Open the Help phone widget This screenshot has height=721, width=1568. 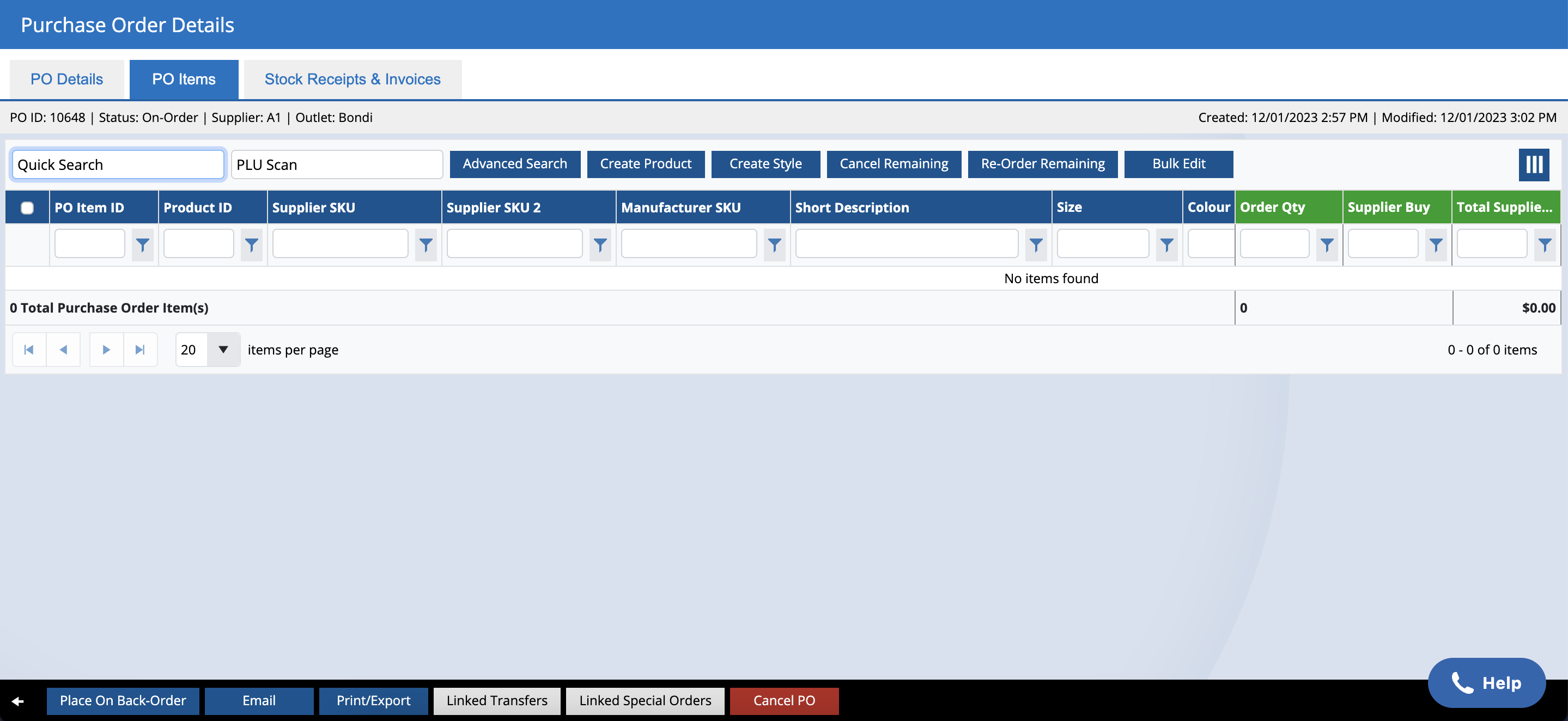click(x=1486, y=683)
